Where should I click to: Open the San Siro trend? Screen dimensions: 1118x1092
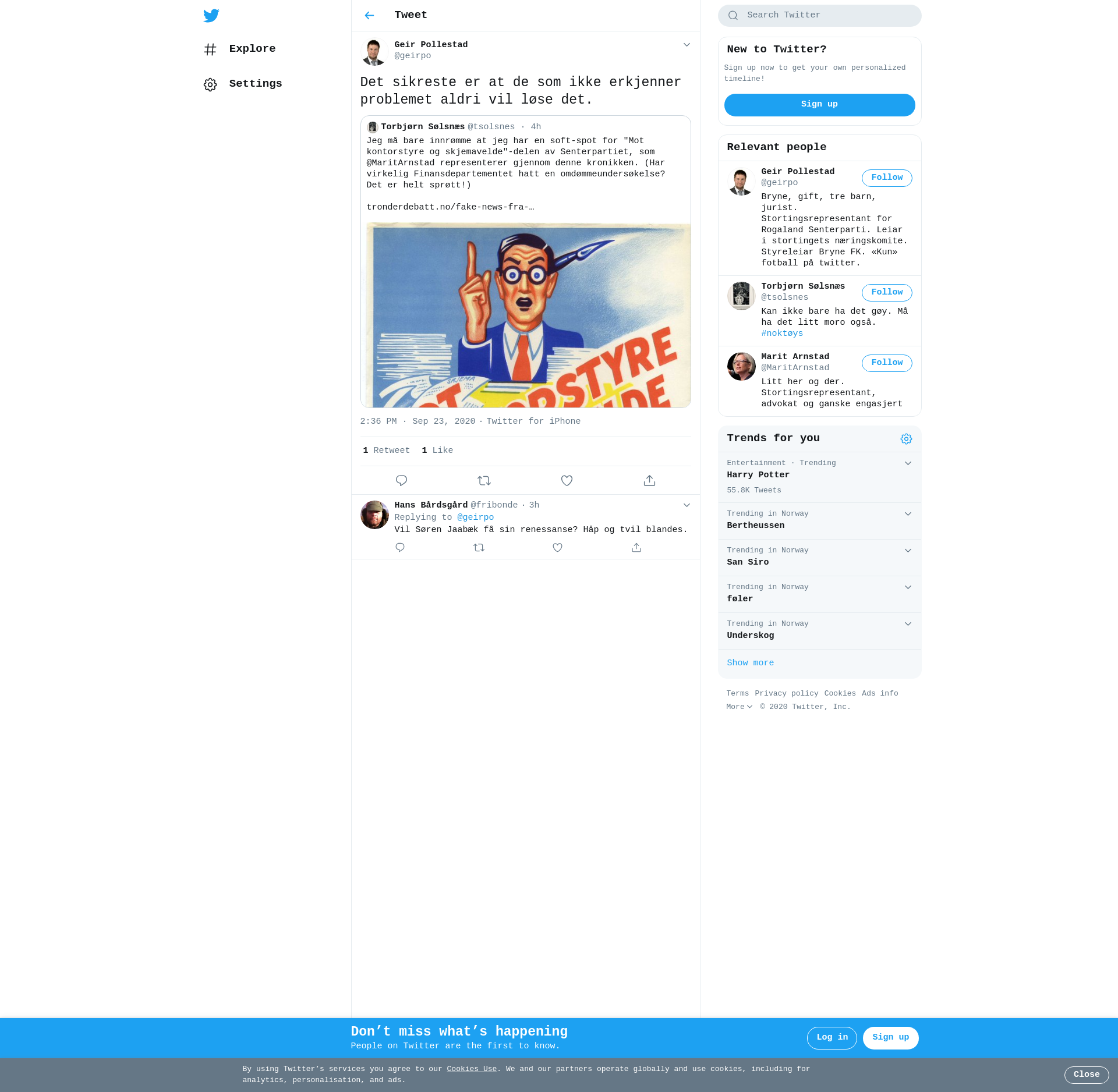click(819, 558)
